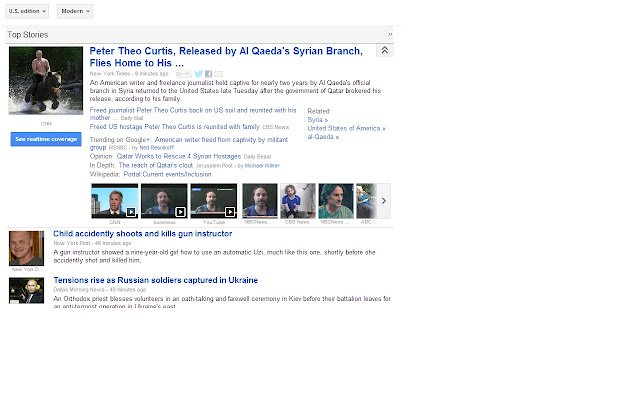The image size is (640, 400).
Task: Open the Modern layout dropdown
Action: [75, 11]
